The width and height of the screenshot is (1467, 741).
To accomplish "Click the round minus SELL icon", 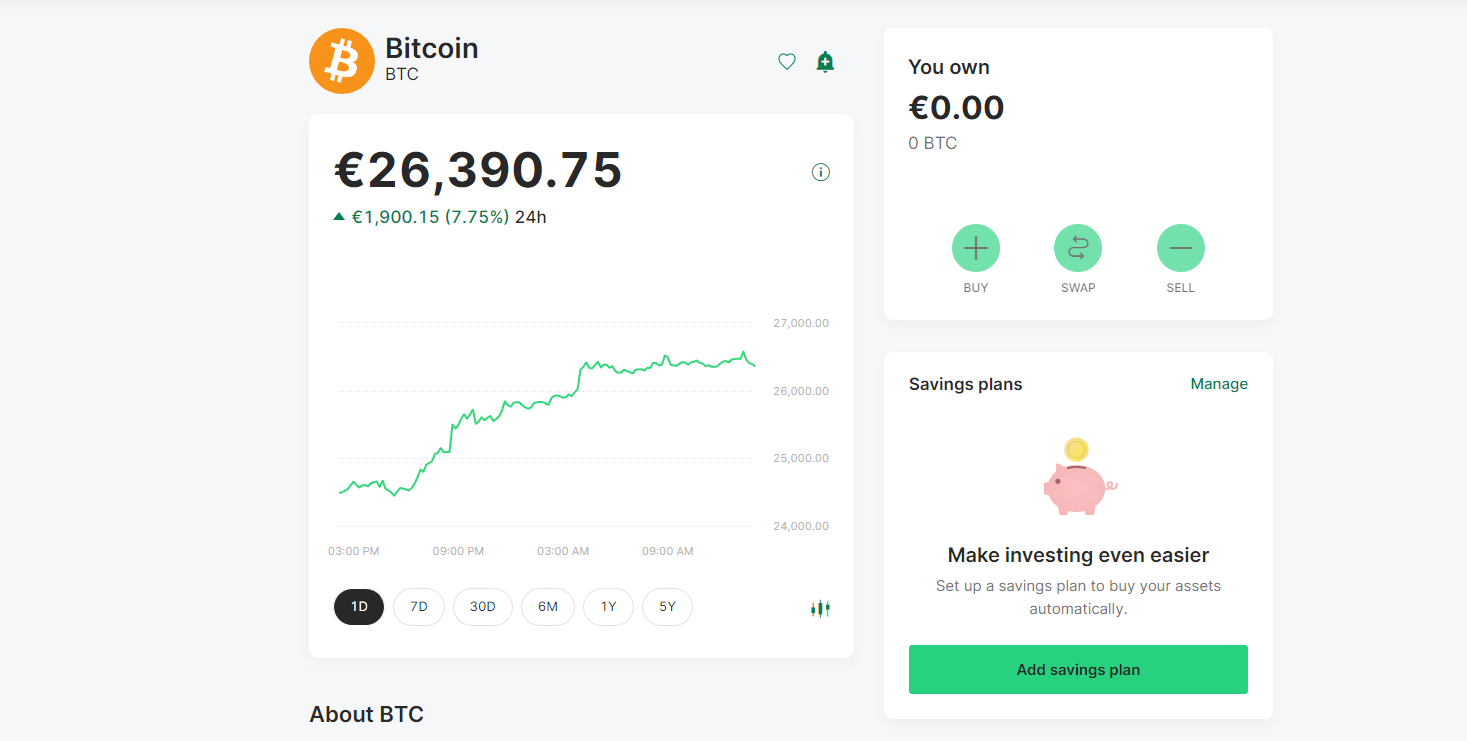I will (1181, 248).
